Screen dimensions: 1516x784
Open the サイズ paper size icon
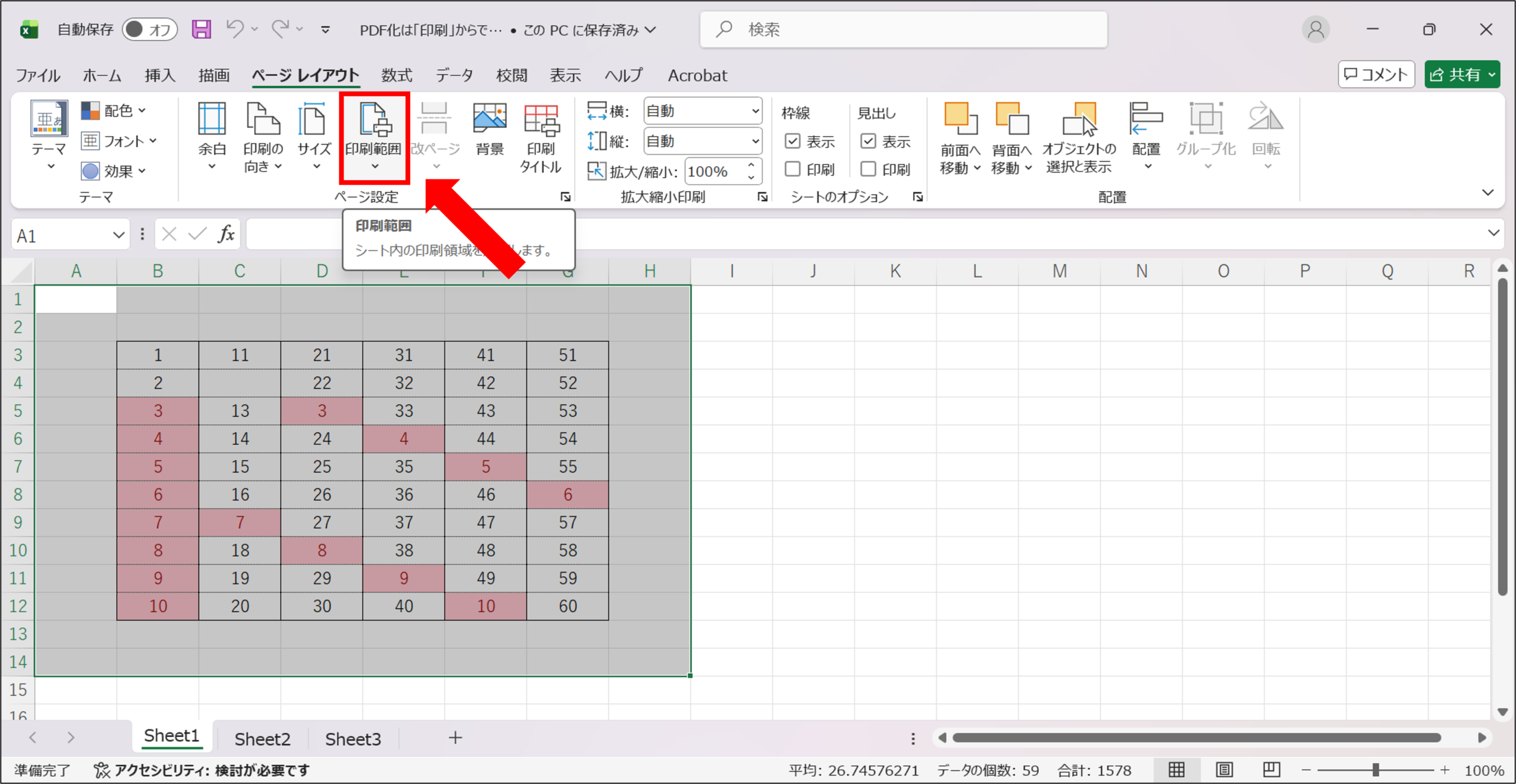(313, 136)
